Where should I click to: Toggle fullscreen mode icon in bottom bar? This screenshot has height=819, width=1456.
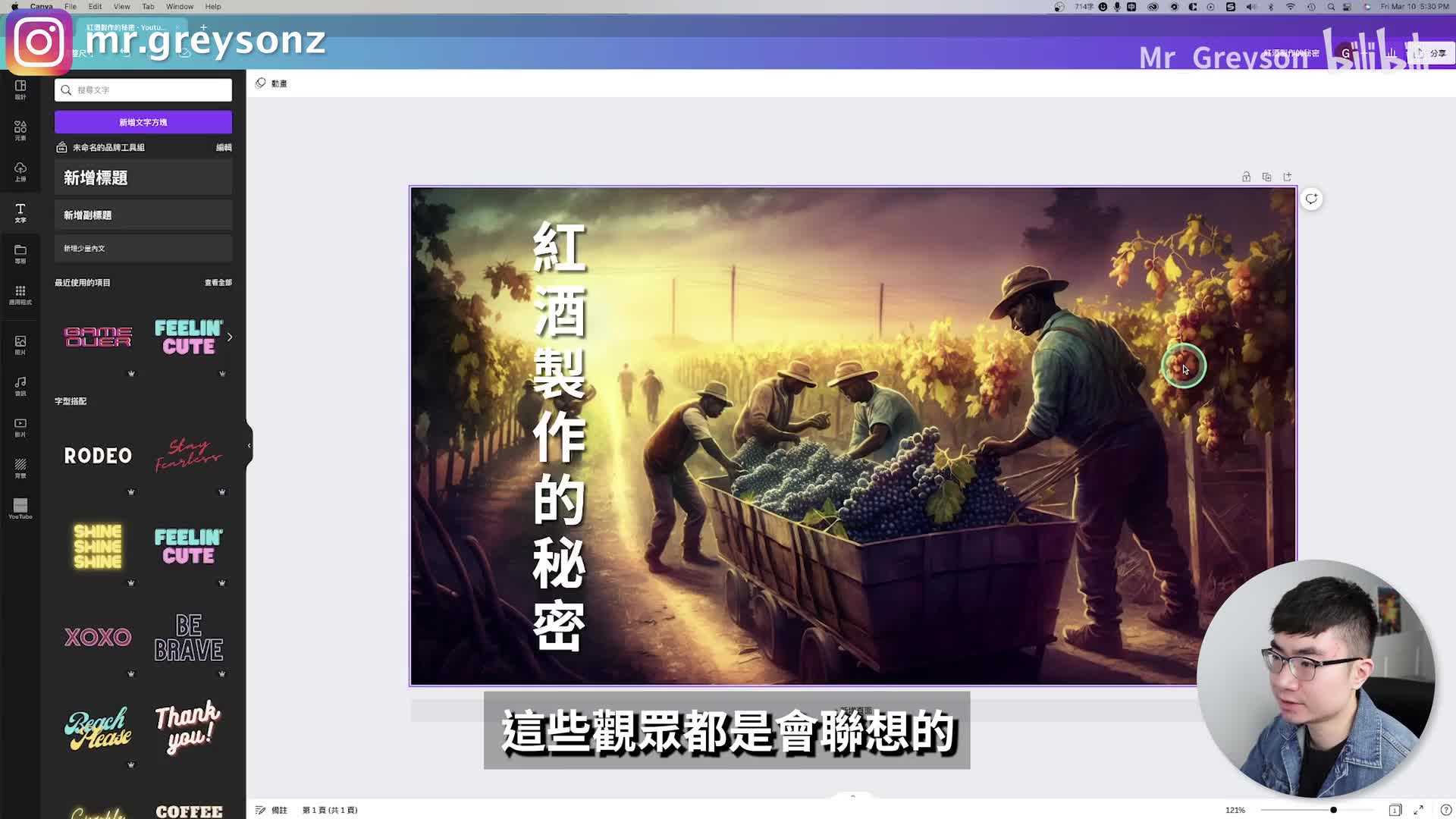1418,810
